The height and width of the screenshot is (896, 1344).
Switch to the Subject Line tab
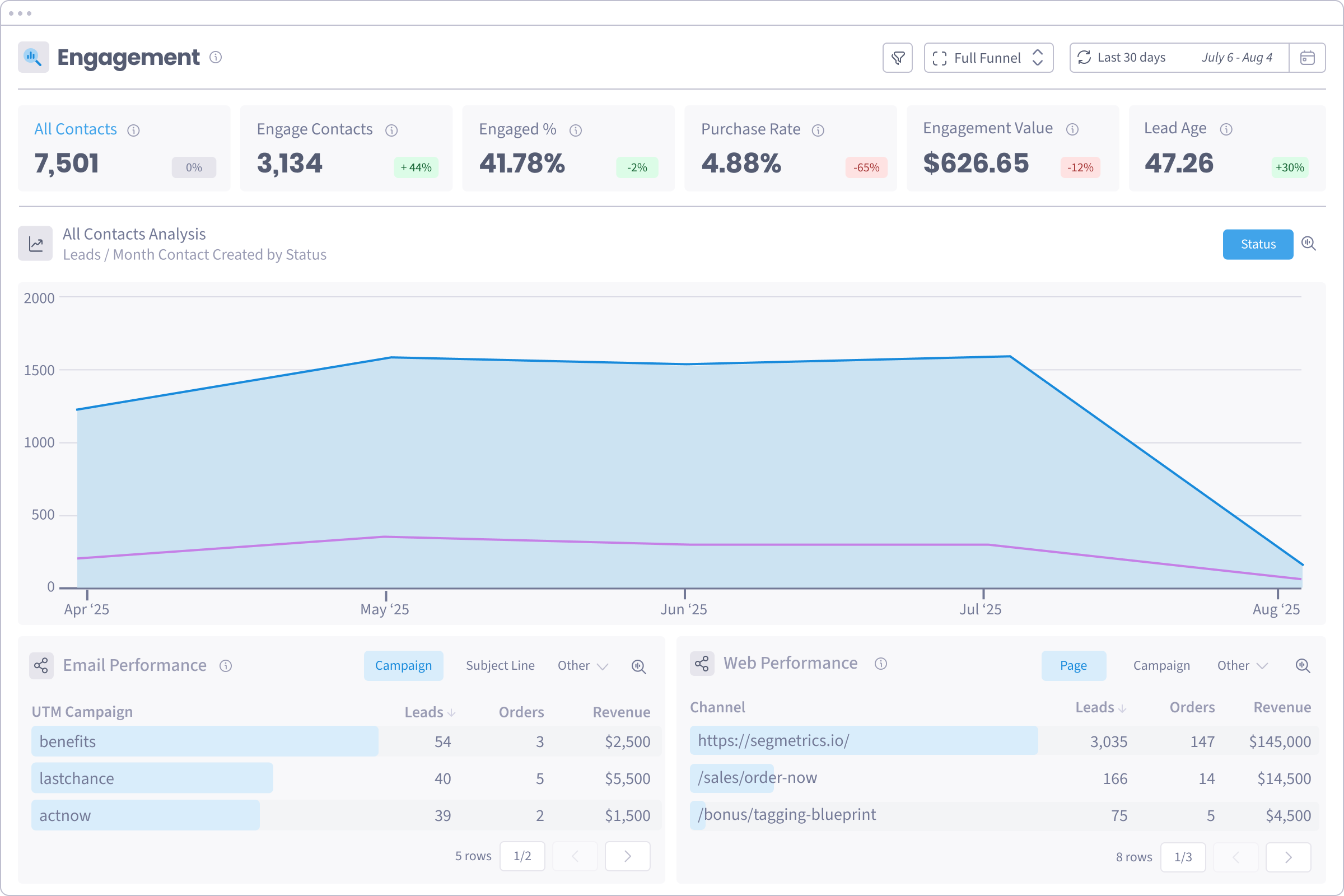[x=500, y=666]
